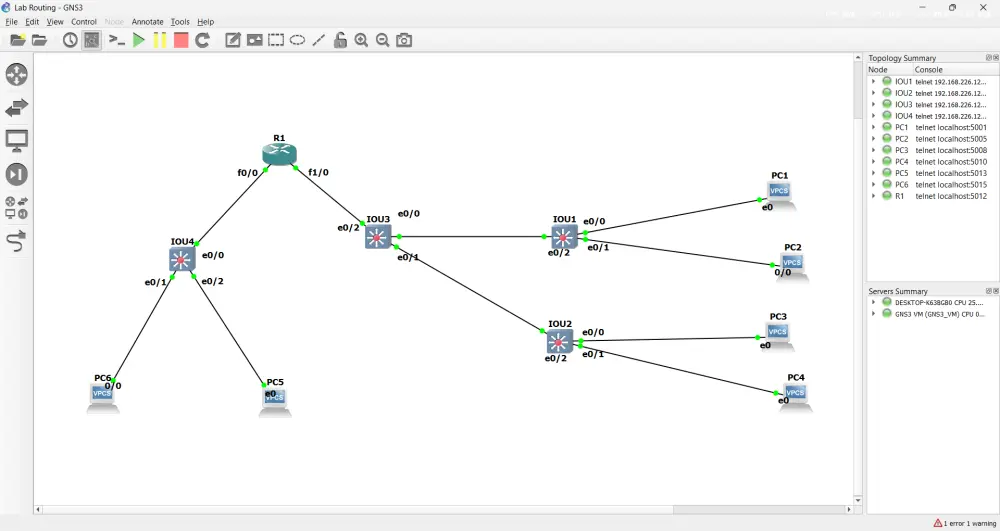Expand the R1 node in Topology Summary
The width and height of the screenshot is (1000, 531).
(x=874, y=196)
